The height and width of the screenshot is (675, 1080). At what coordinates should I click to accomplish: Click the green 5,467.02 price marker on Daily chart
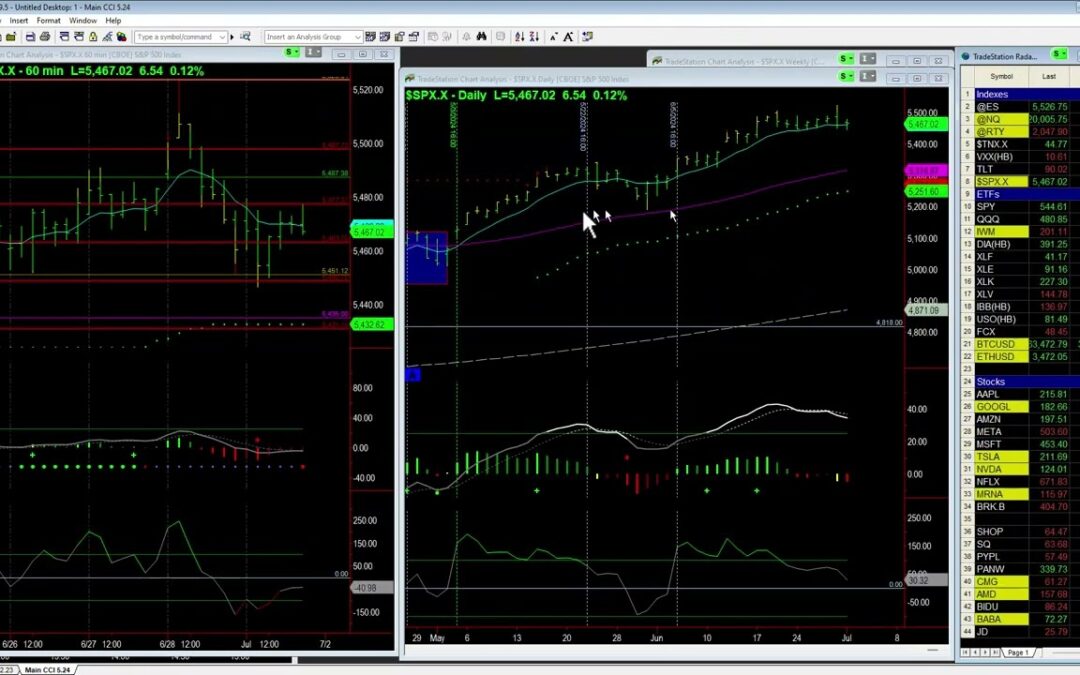[x=926, y=124]
